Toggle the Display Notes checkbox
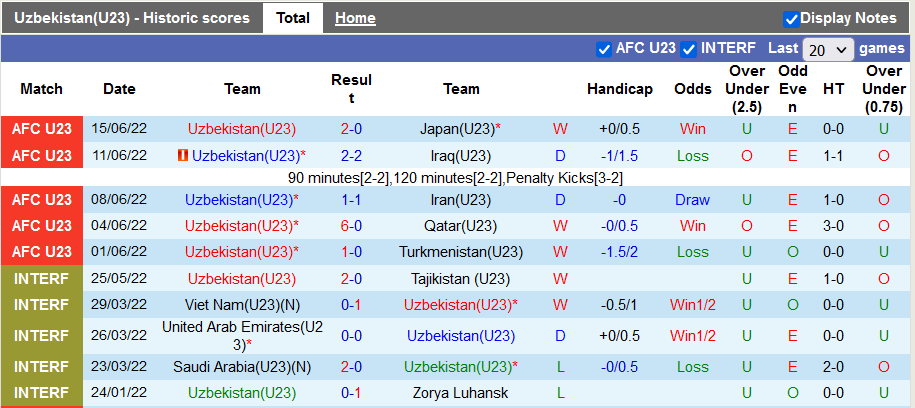The width and height of the screenshot is (915, 408). click(791, 18)
